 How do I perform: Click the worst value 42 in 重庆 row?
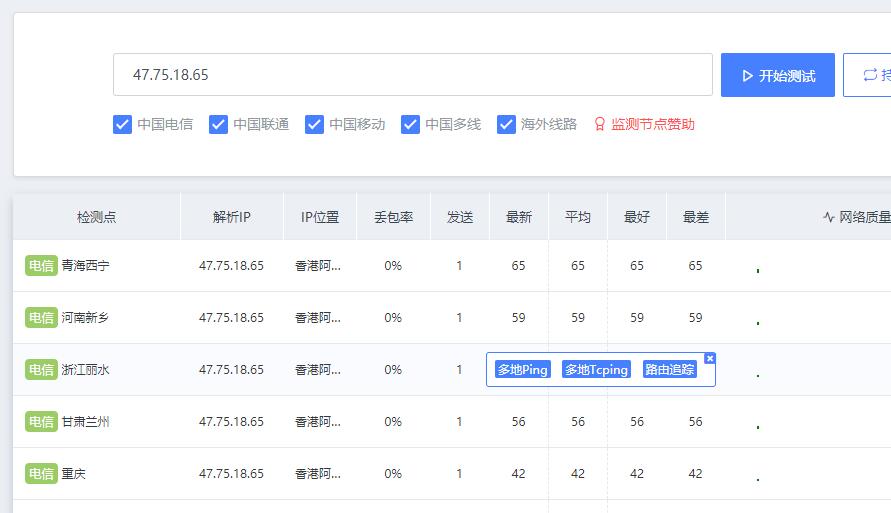pyautogui.click(x=696, y=474)
